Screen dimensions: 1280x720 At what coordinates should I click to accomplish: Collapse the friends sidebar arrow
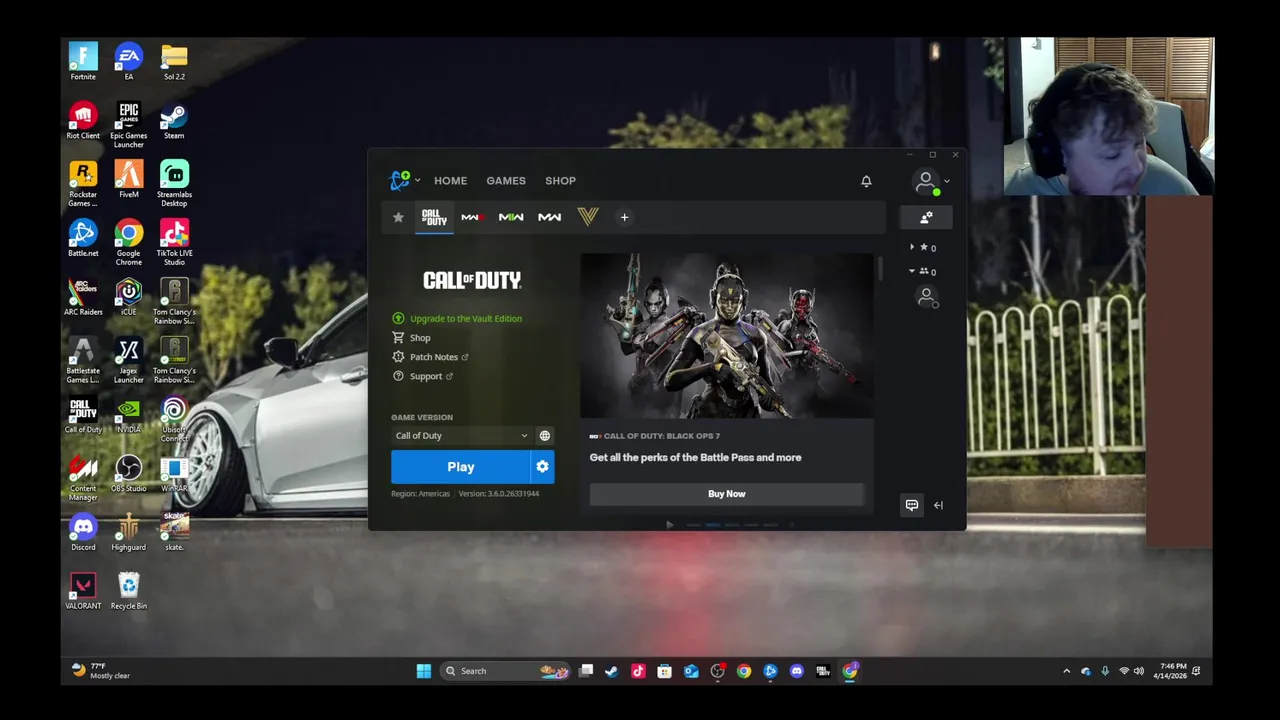coord(938,505)
